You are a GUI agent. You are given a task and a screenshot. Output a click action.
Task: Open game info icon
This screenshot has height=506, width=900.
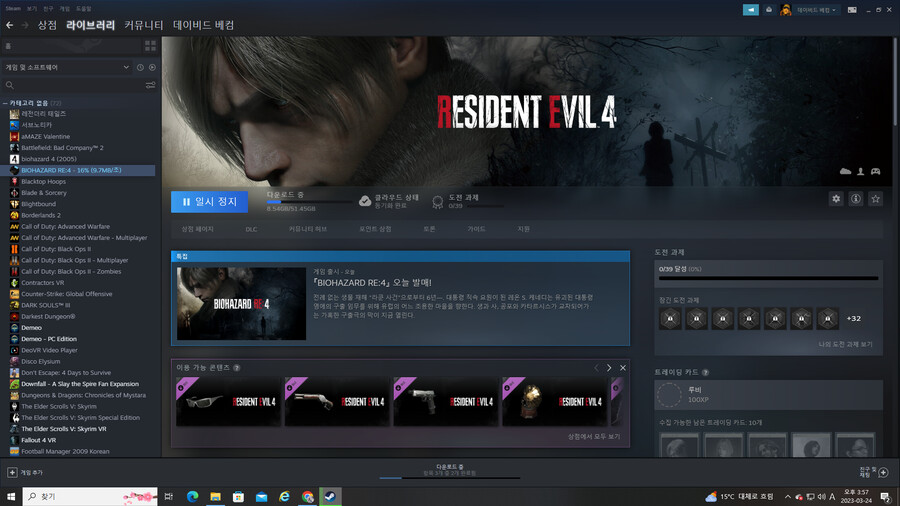click(x=855, y=199)
